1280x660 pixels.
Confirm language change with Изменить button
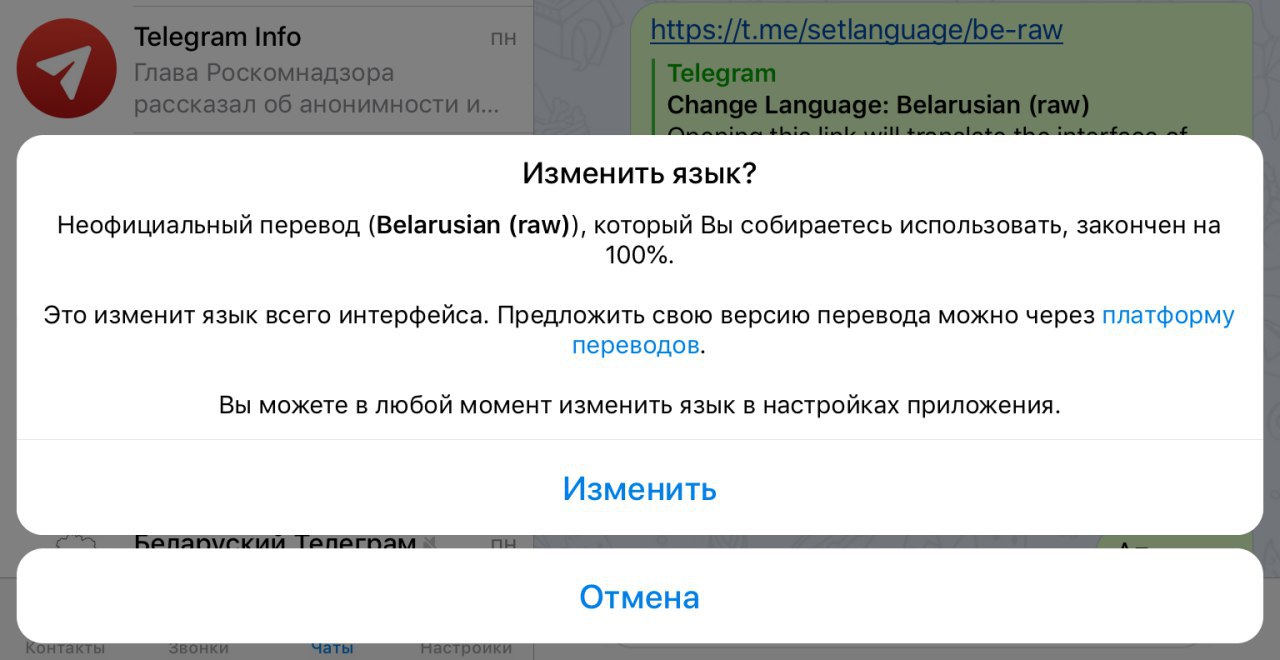[640, 488]
